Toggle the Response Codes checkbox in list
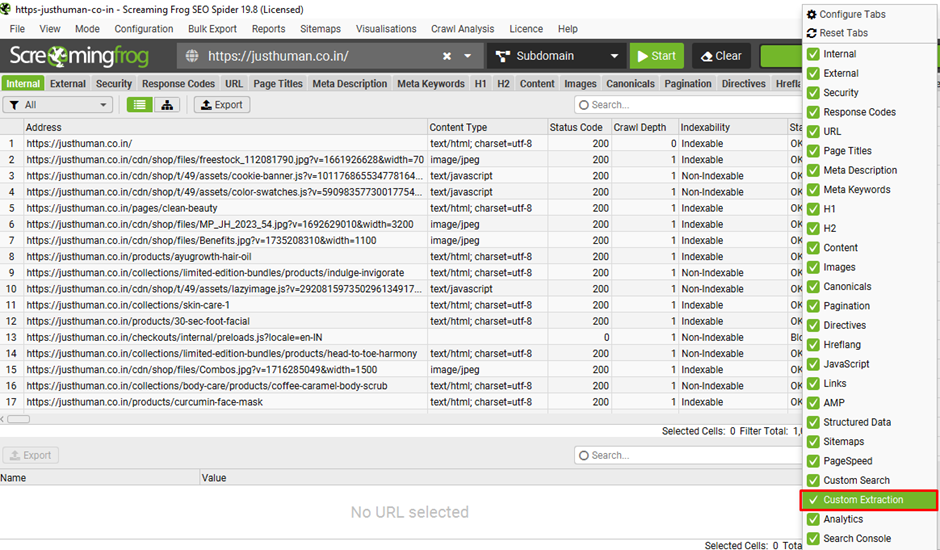This screenshot has height=550, width=940. (x=814, y=112)
